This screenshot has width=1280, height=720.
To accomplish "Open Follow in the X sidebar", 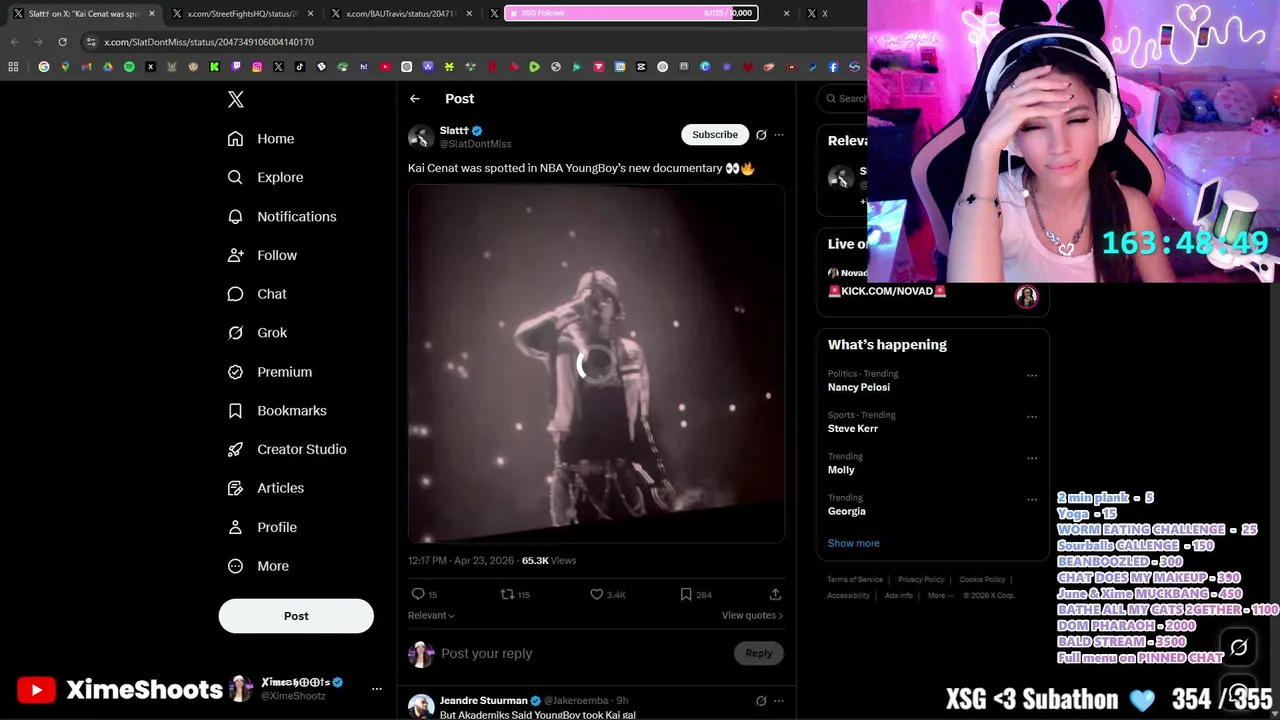I will (262, 255).
